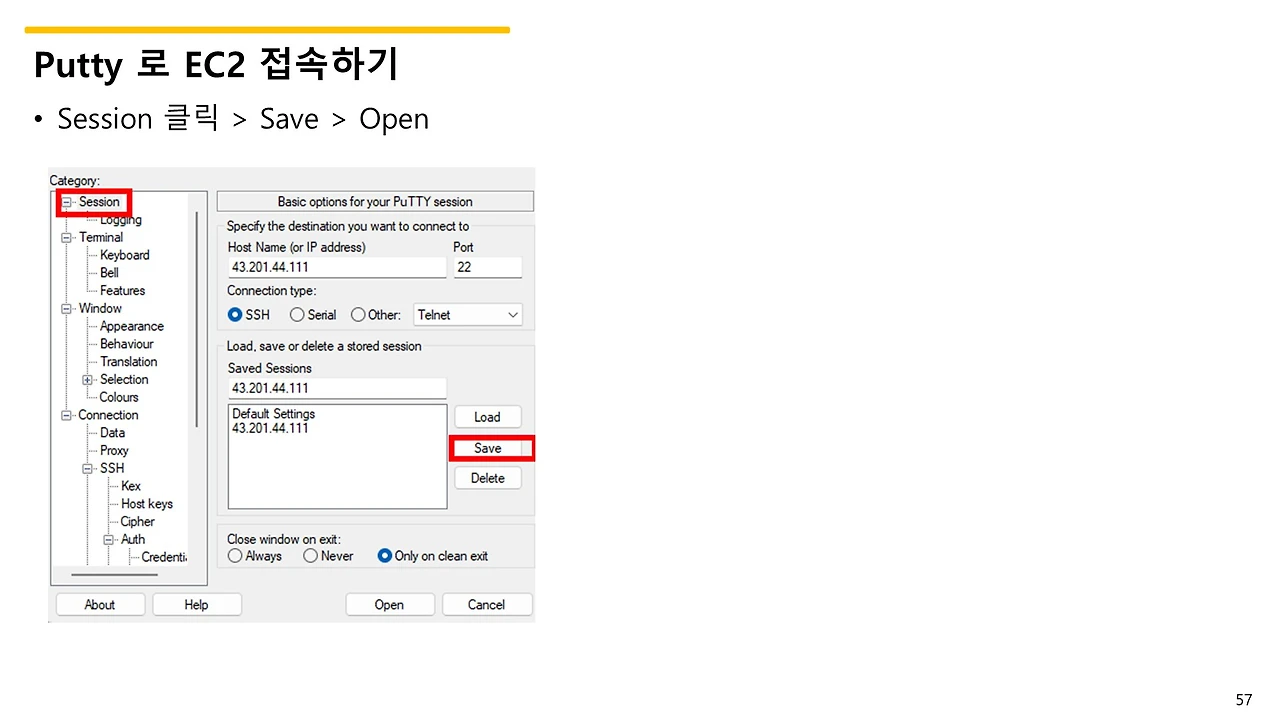Select Default Settings in the saved sessions list
Viewport: 1280px width, 720px height.
[x=273, y=414]
